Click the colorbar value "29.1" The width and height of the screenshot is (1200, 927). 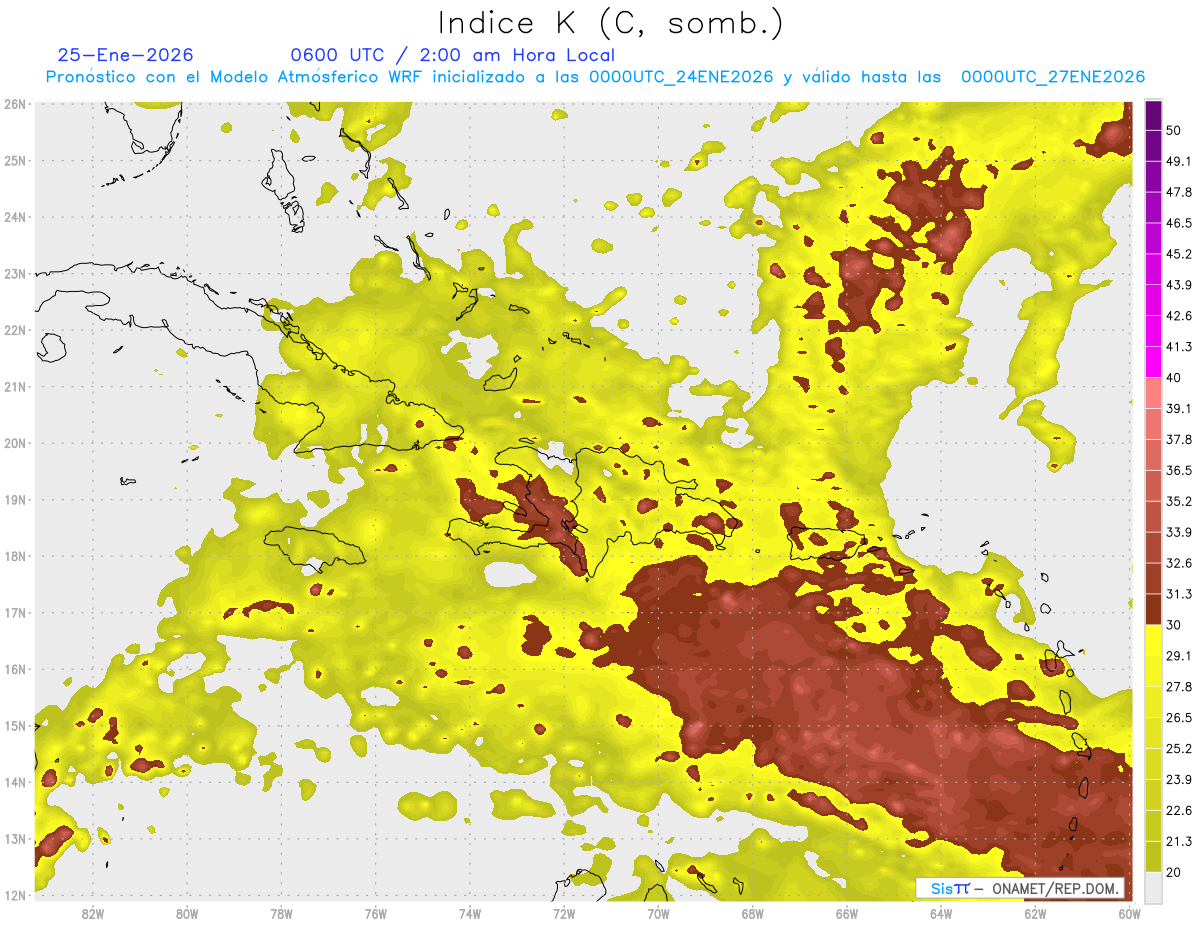click(1179, 656)
